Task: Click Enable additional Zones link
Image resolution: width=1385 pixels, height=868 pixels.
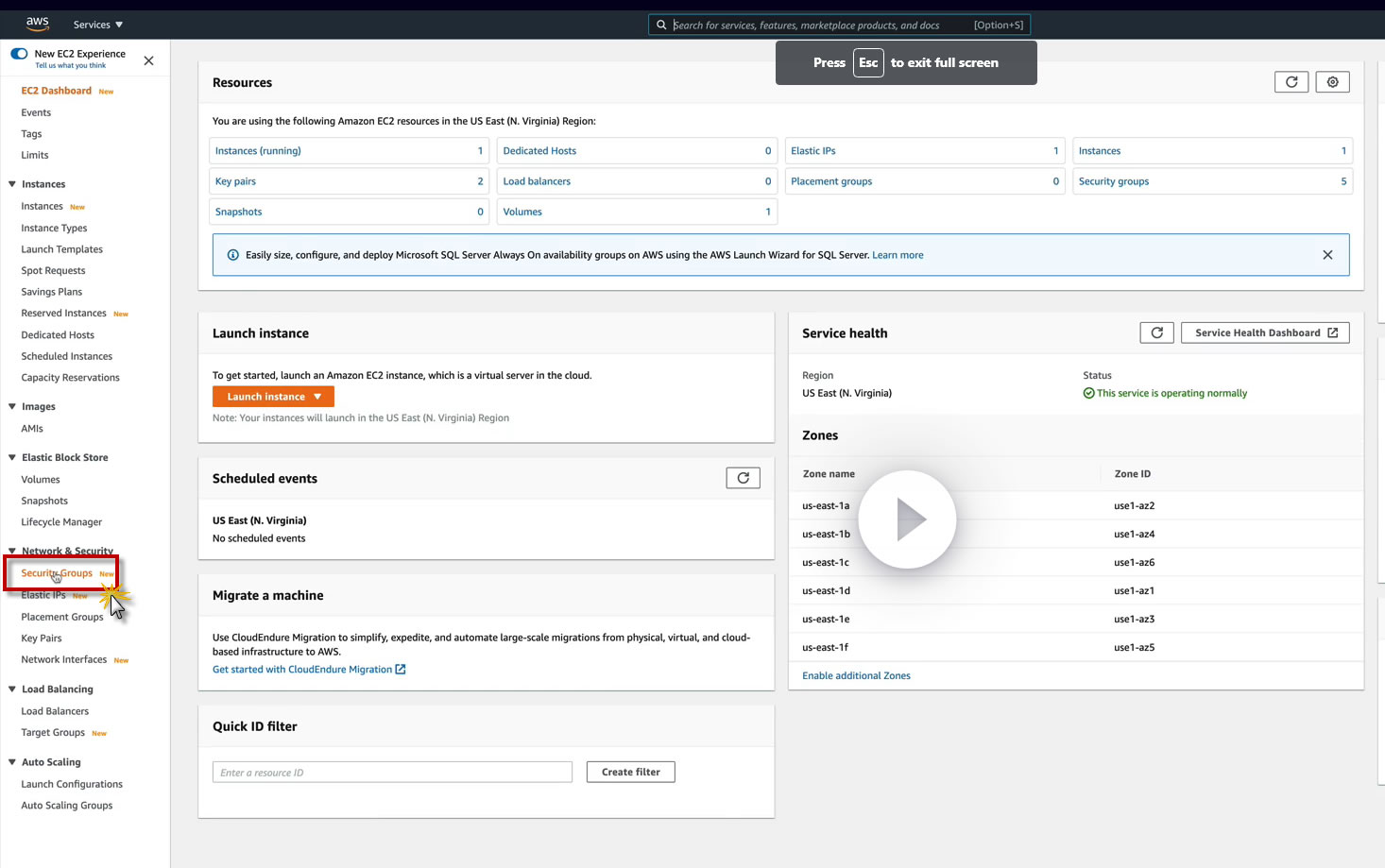Action: (x=856, y=675)
